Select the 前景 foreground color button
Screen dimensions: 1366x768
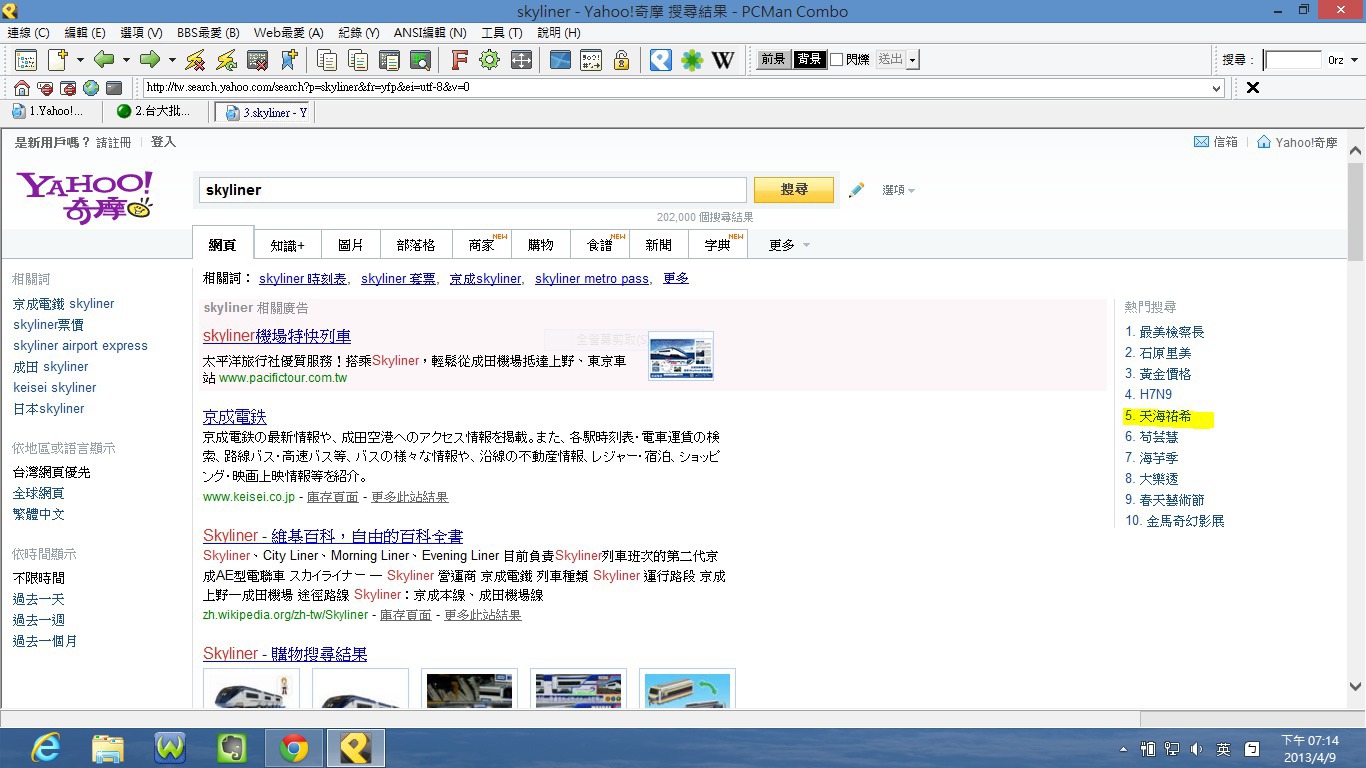(773, 60)
